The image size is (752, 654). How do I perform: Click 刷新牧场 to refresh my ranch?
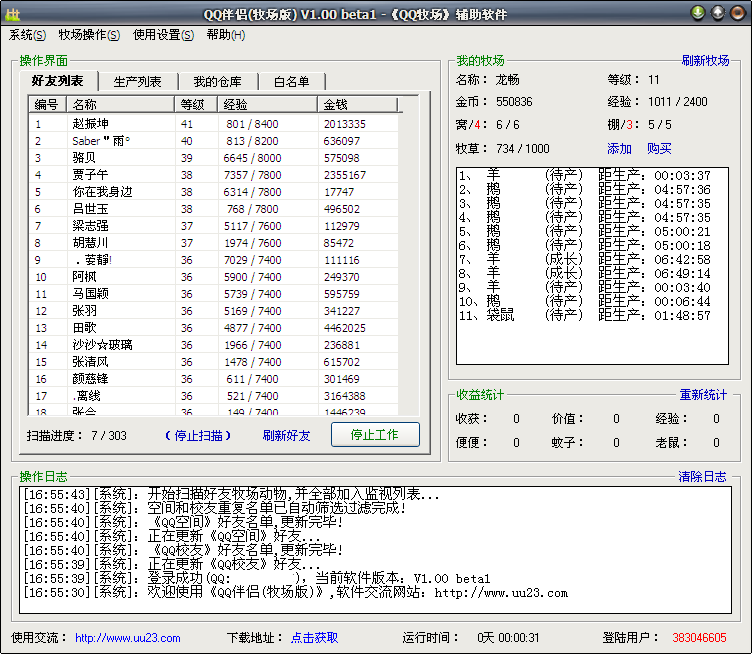[x=705, y=61]
